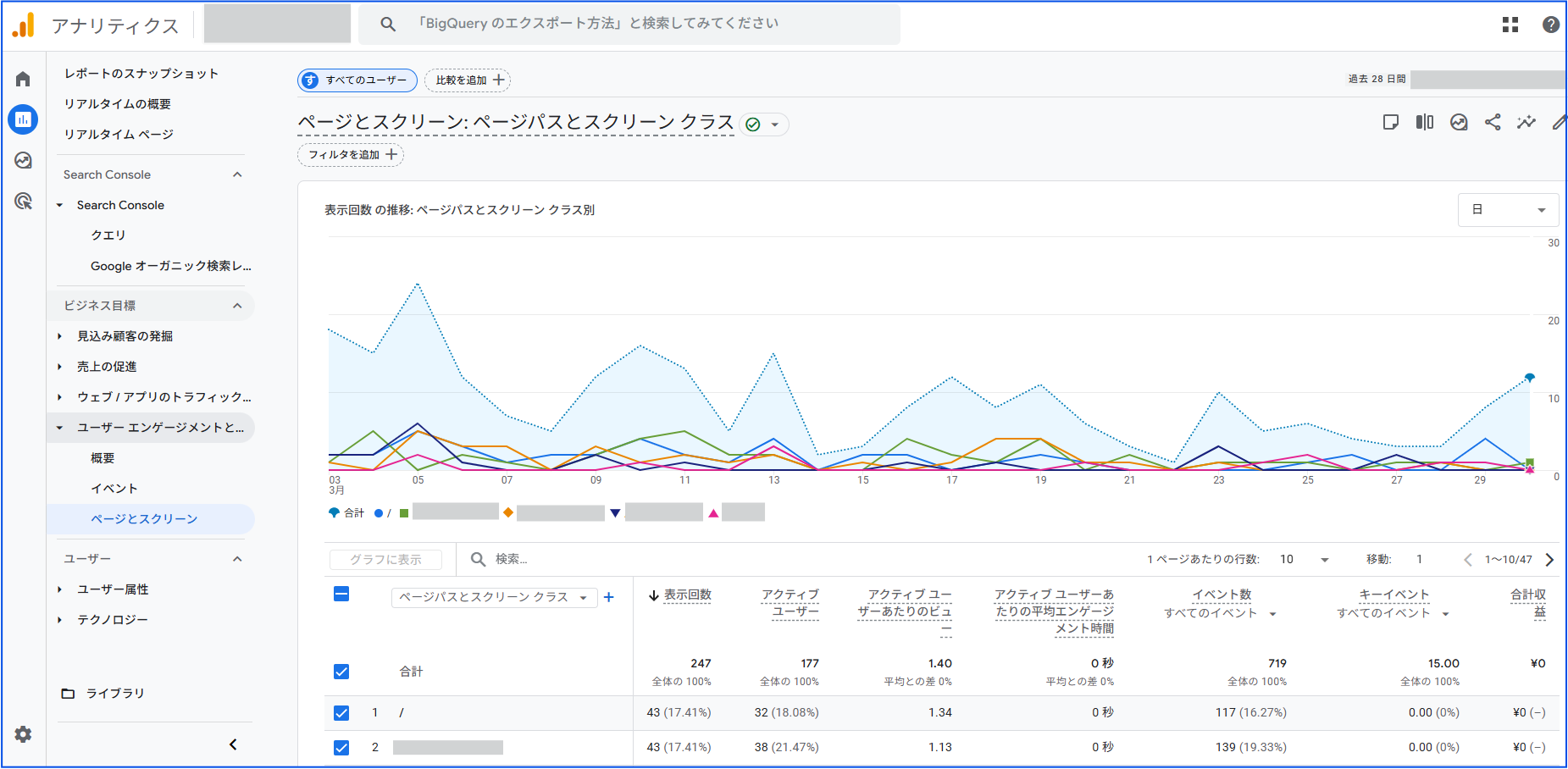Uncheck the 合計 row checkbox
This screenshot has height=769, width=1568.
pos(341,672)
